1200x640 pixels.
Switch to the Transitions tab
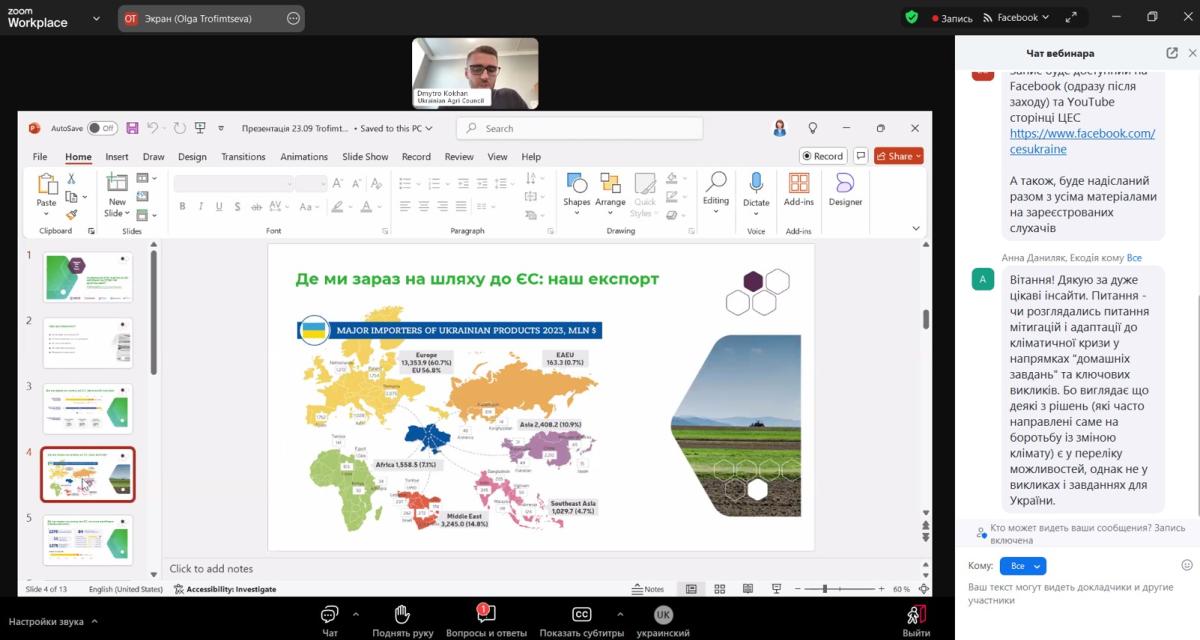pos(243,157)
